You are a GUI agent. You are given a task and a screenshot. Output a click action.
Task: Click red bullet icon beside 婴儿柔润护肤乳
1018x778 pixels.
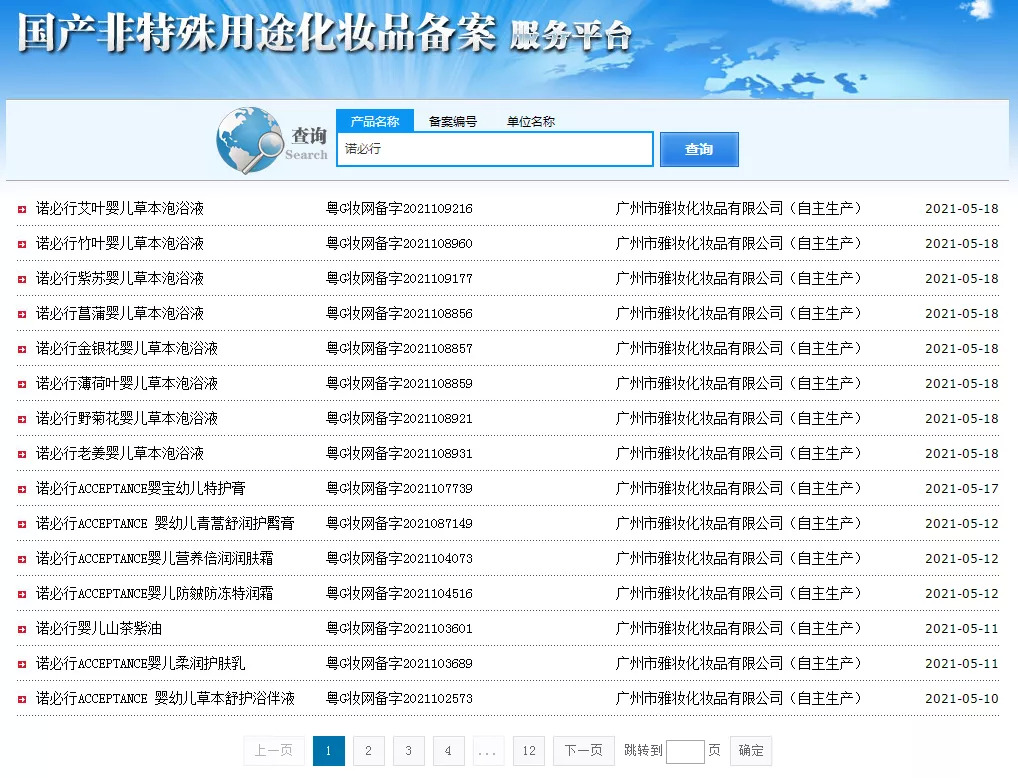(x=22, y=664)
